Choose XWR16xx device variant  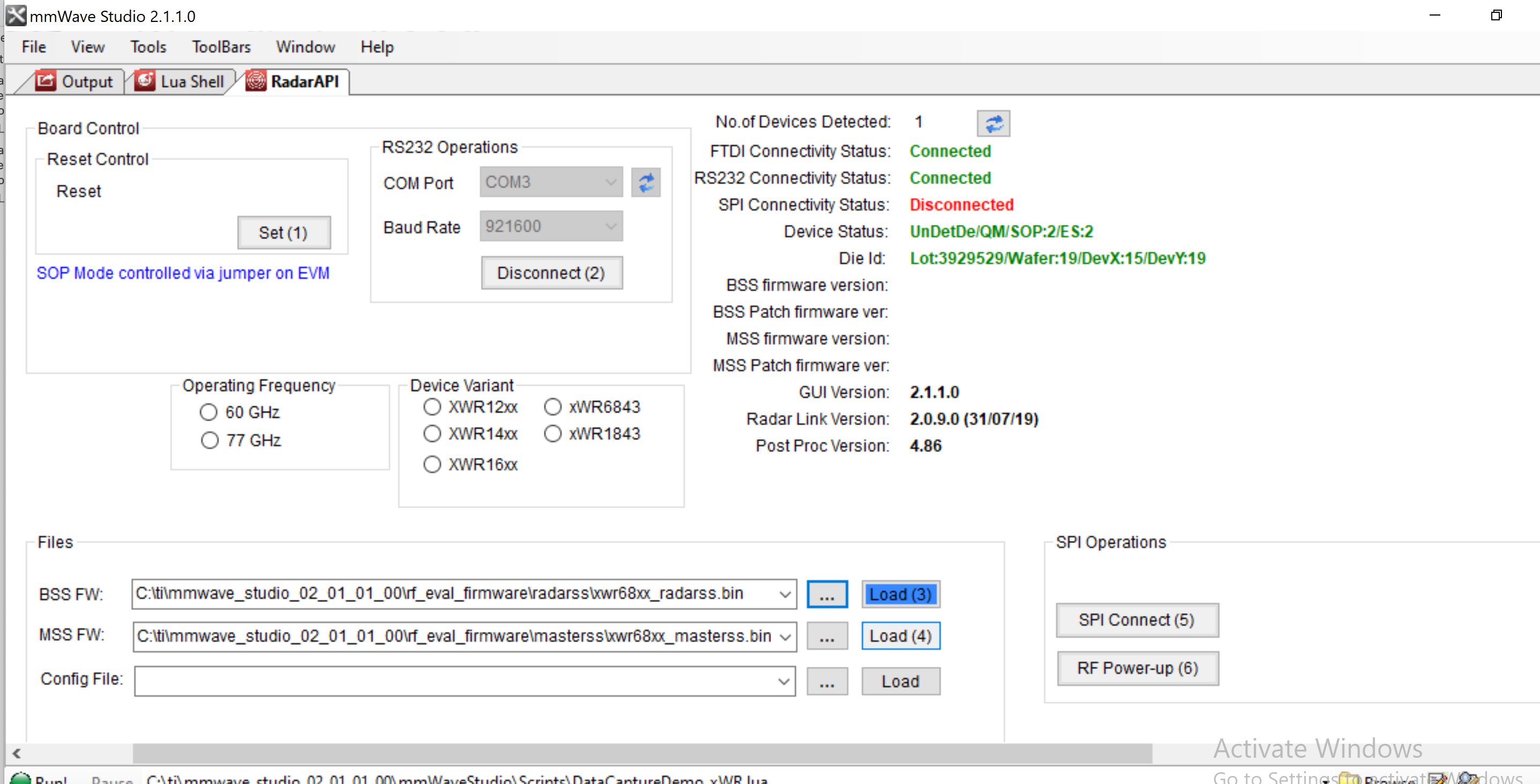432,464
